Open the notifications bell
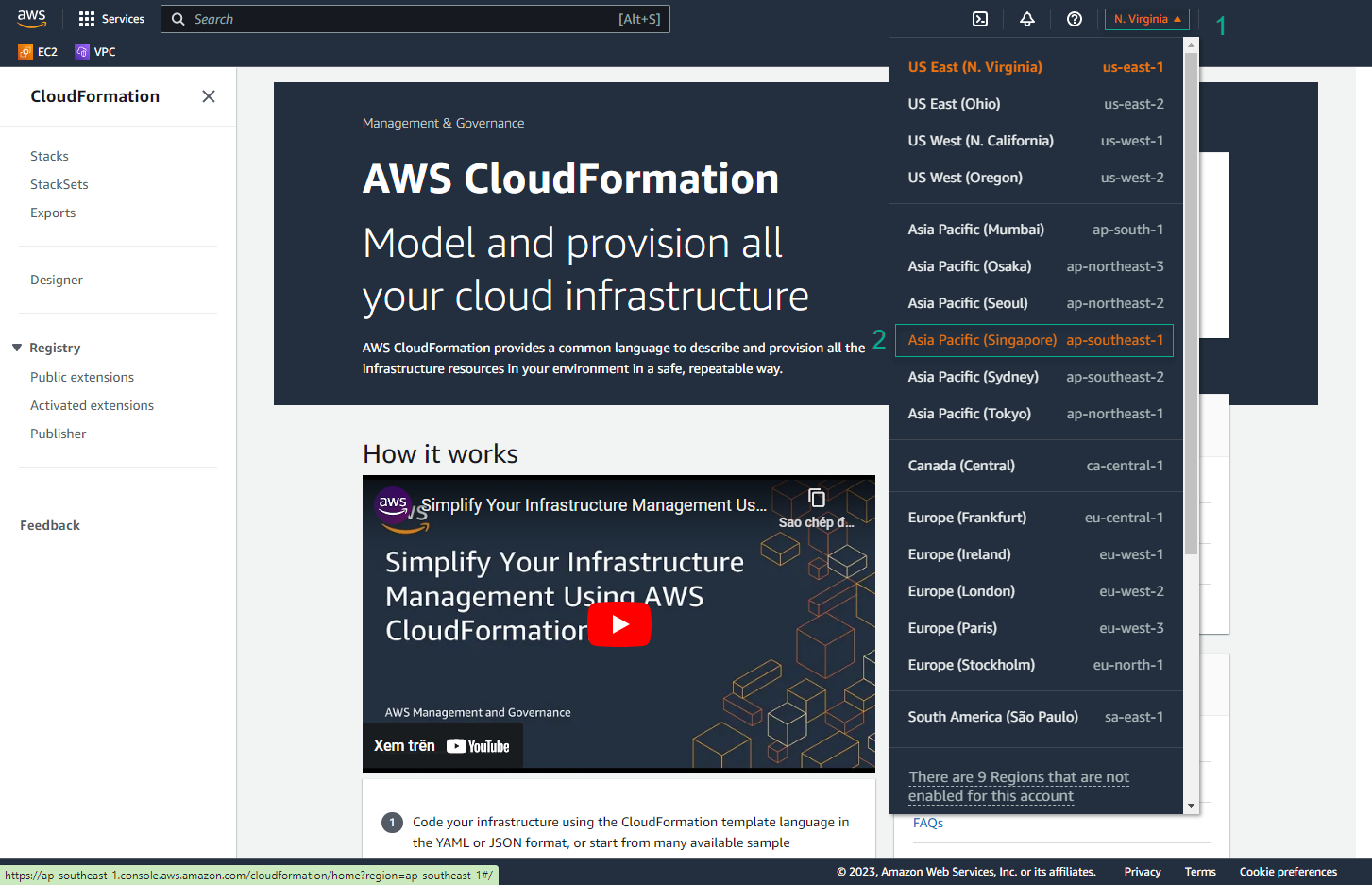 coord(1027,19)
